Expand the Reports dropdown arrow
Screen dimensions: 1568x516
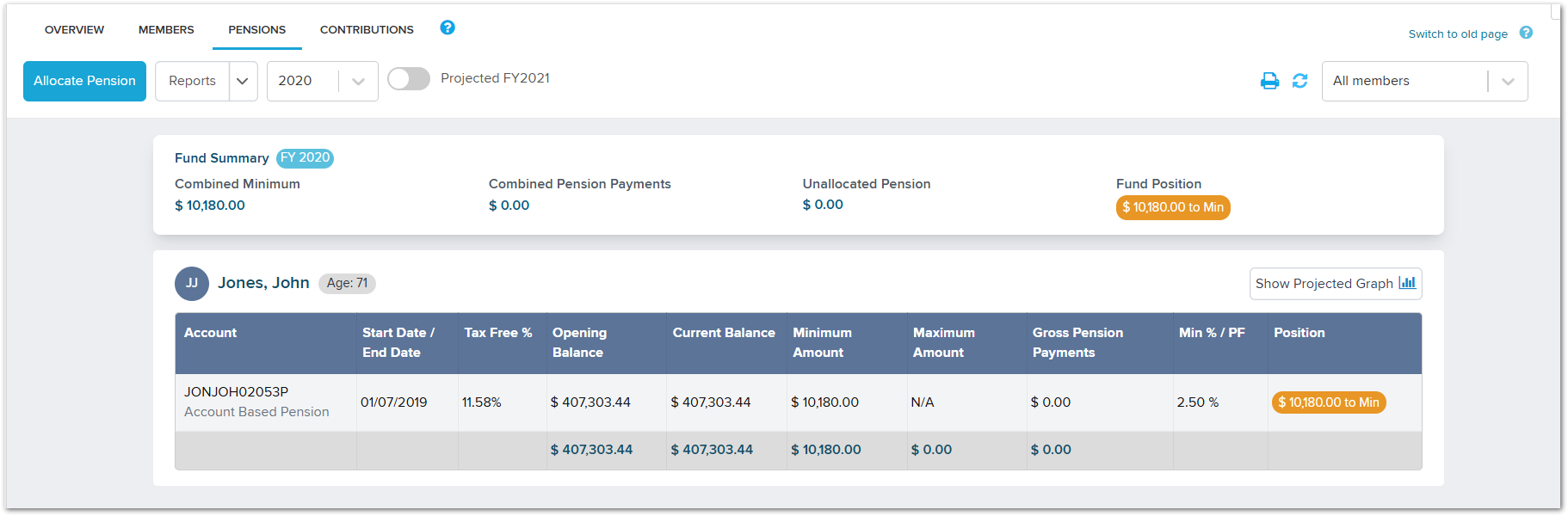pos(243,81)
